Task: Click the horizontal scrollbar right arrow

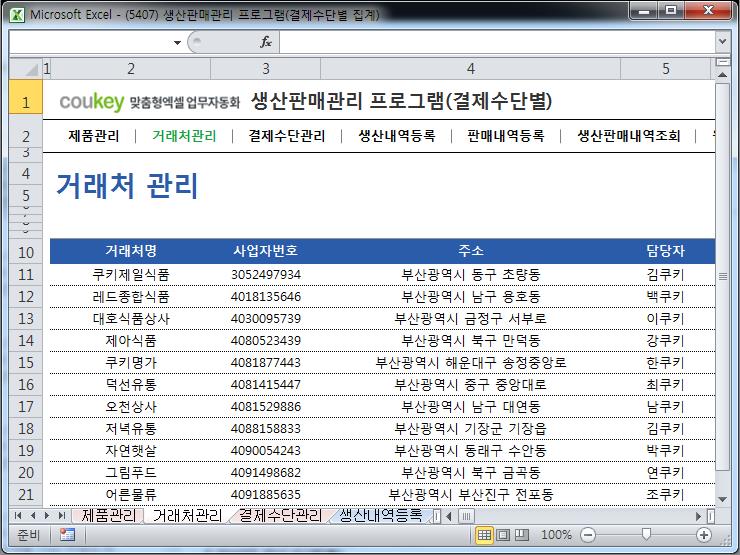Action: [699, 516]
